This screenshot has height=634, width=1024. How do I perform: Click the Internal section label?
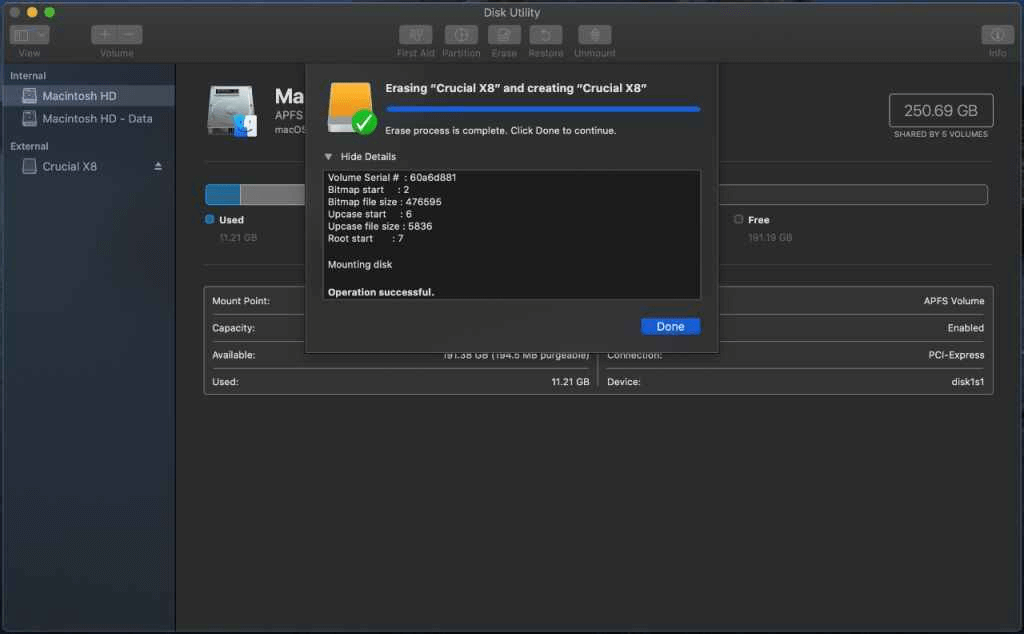click(28, 75)
